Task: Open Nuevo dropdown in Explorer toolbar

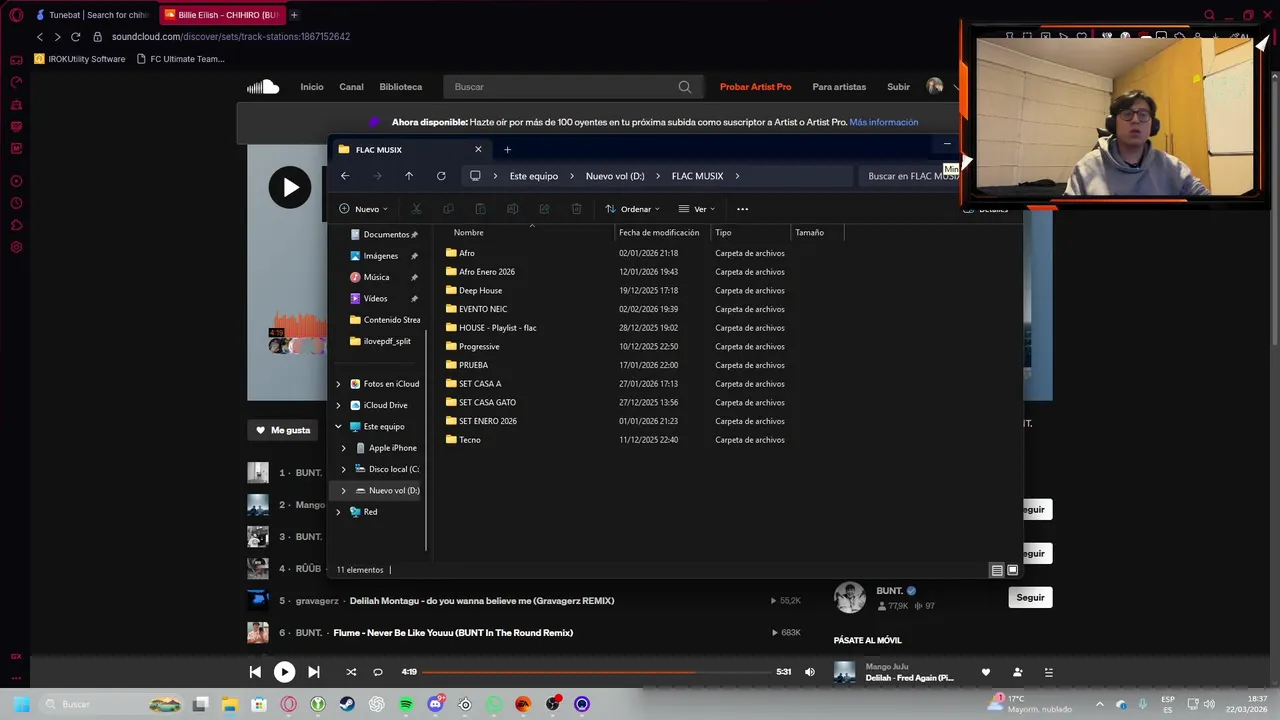Action: pyautogui.click(x=363, y=209)
